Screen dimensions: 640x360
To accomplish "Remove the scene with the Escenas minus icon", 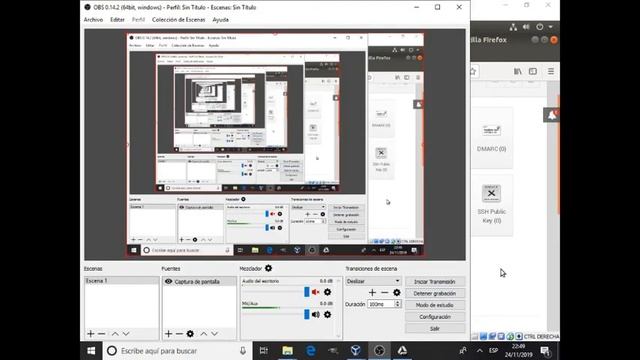I will pos(102,334).
